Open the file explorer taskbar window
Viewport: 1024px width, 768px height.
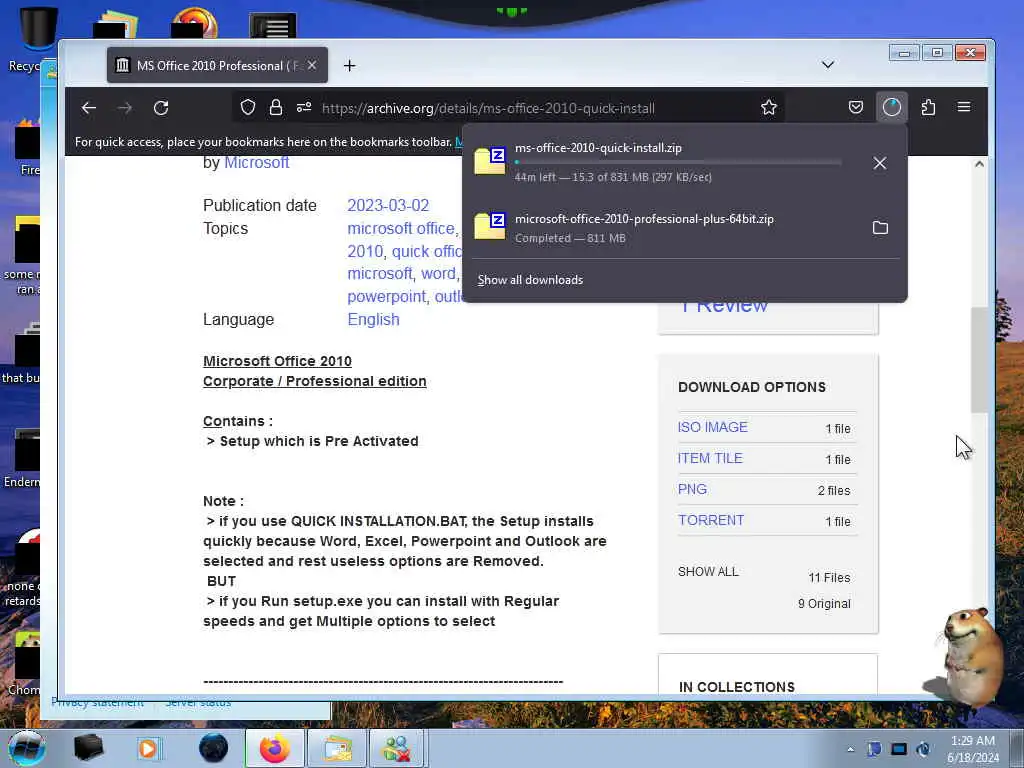pyautogui.click(x=336, y=748)
